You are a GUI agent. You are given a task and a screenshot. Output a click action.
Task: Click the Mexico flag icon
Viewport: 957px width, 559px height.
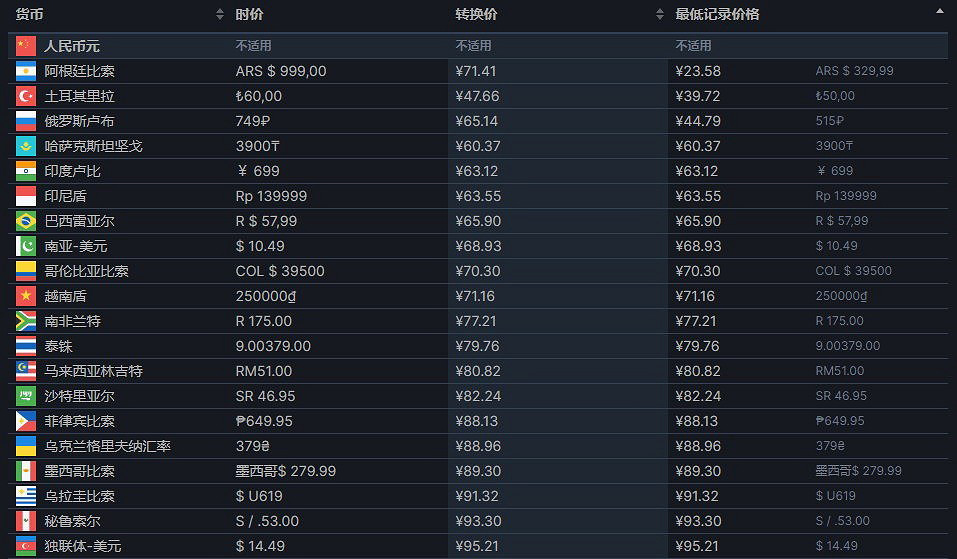pyautogui.click(x=26, y=471)
